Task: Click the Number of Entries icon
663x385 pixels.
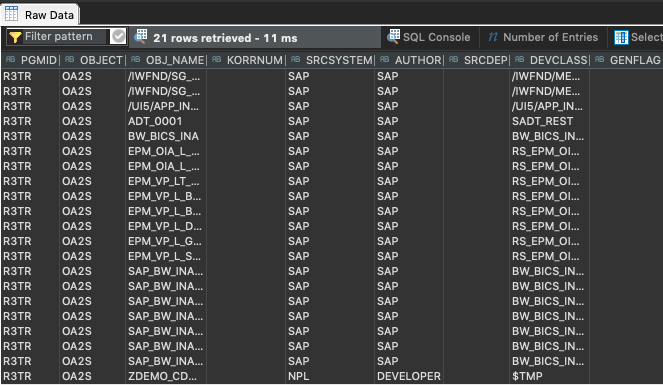Action: (x=493, y=37)
